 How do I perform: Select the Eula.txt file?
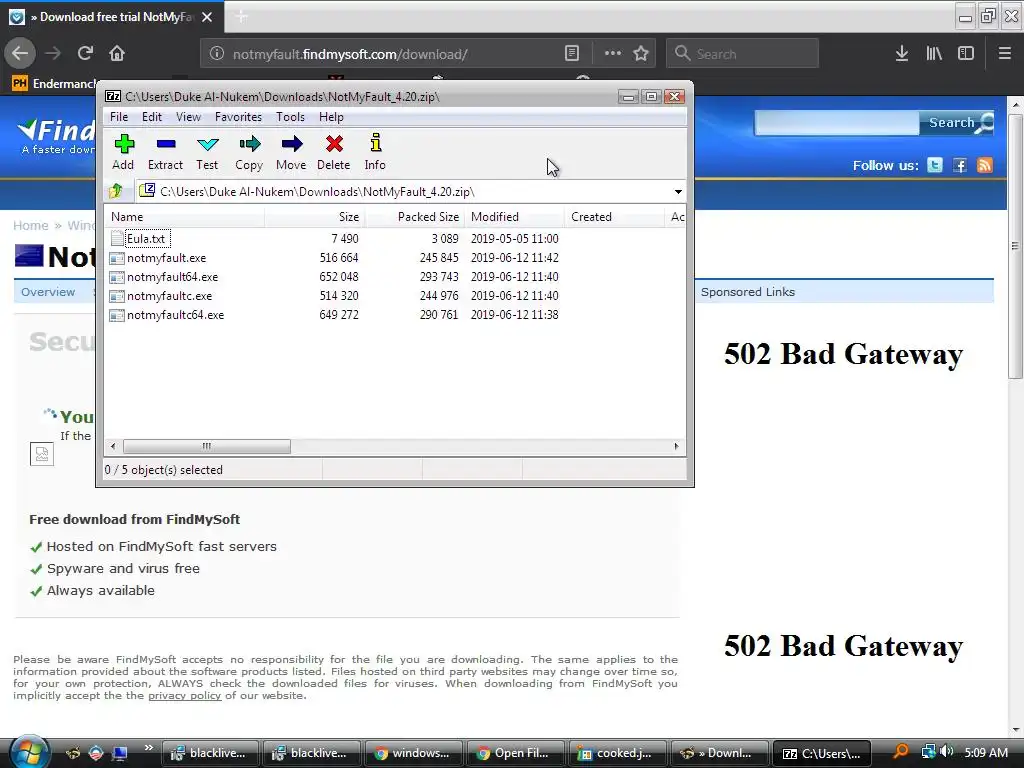point(146,238)
